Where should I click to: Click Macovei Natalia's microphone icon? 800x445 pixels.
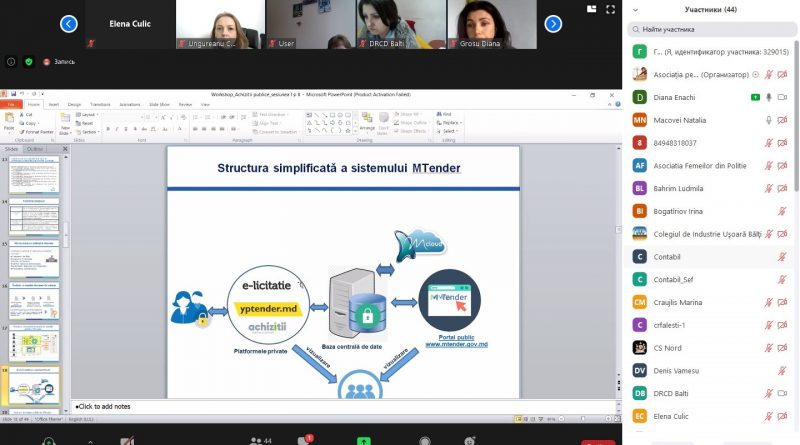pyautogui.click(x=769, y=120)
